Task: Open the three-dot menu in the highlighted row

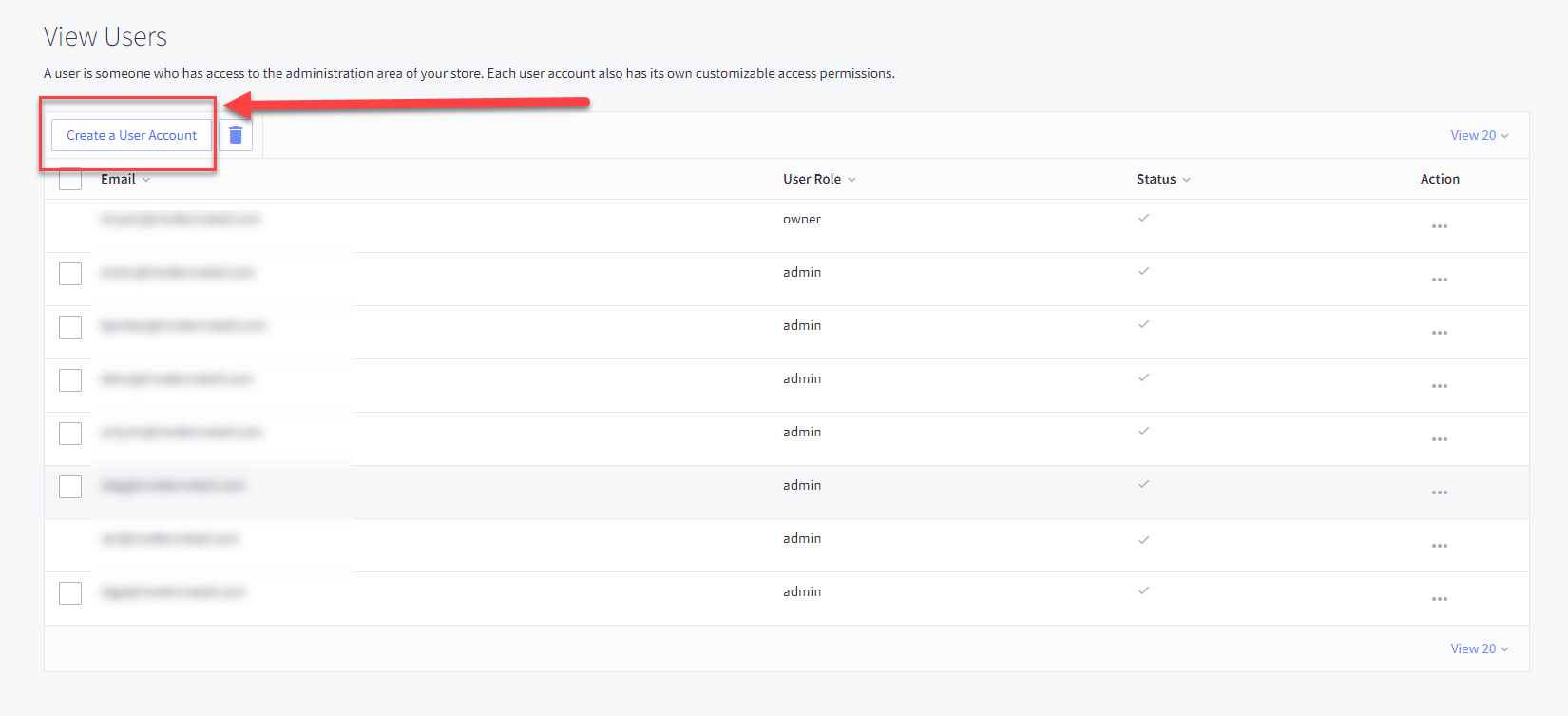Action: tap(1440, 493)
